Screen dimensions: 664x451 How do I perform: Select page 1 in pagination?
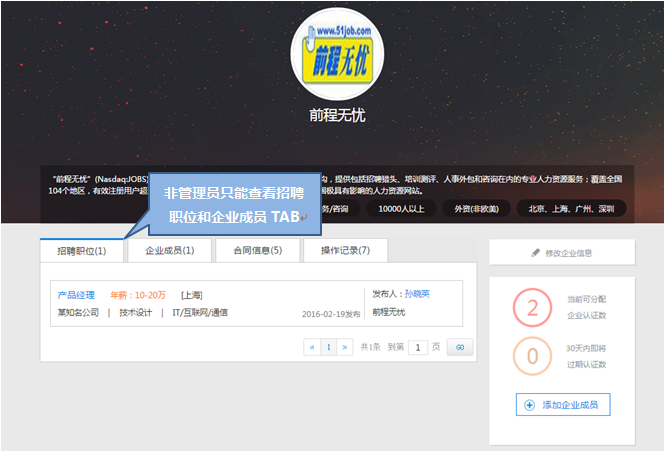[329, 347]
